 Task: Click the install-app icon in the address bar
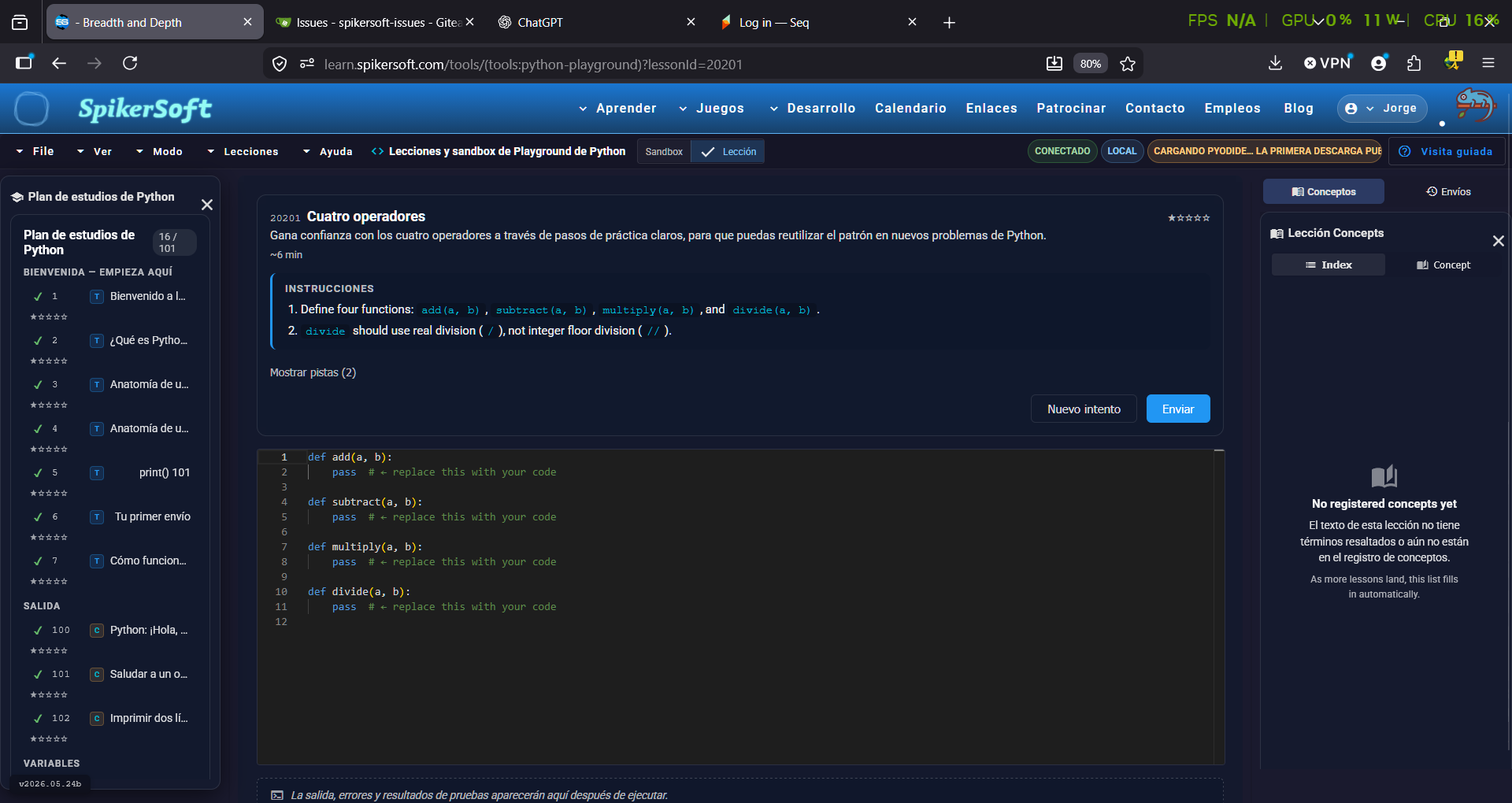(1054, 64)
